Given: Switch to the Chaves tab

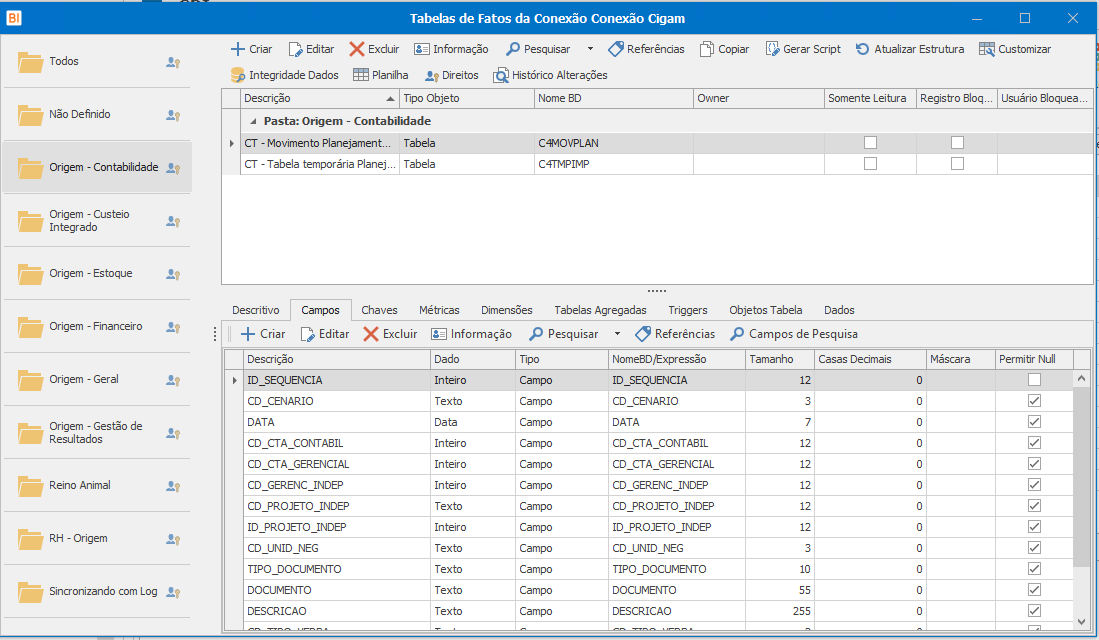Looking at the screenshot, I should point(379,310).
